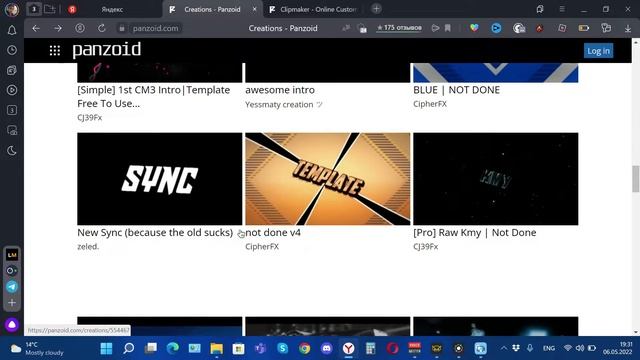Open Discord from the taskbar
This screenshot has width=640, height=360.
click(327, 348)
